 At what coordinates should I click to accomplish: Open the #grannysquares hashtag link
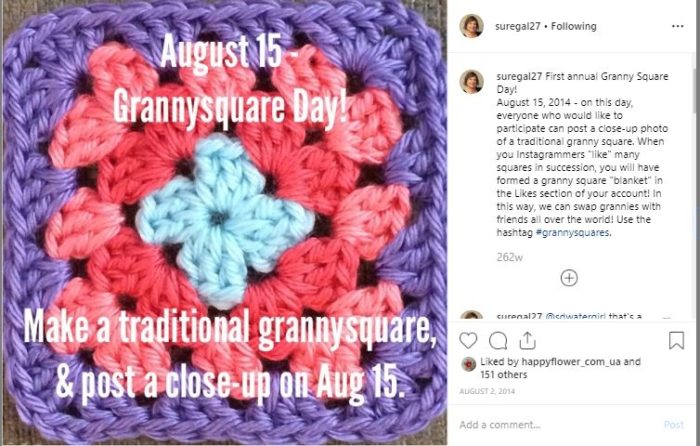pyautogui.click(x=572, y=233)
